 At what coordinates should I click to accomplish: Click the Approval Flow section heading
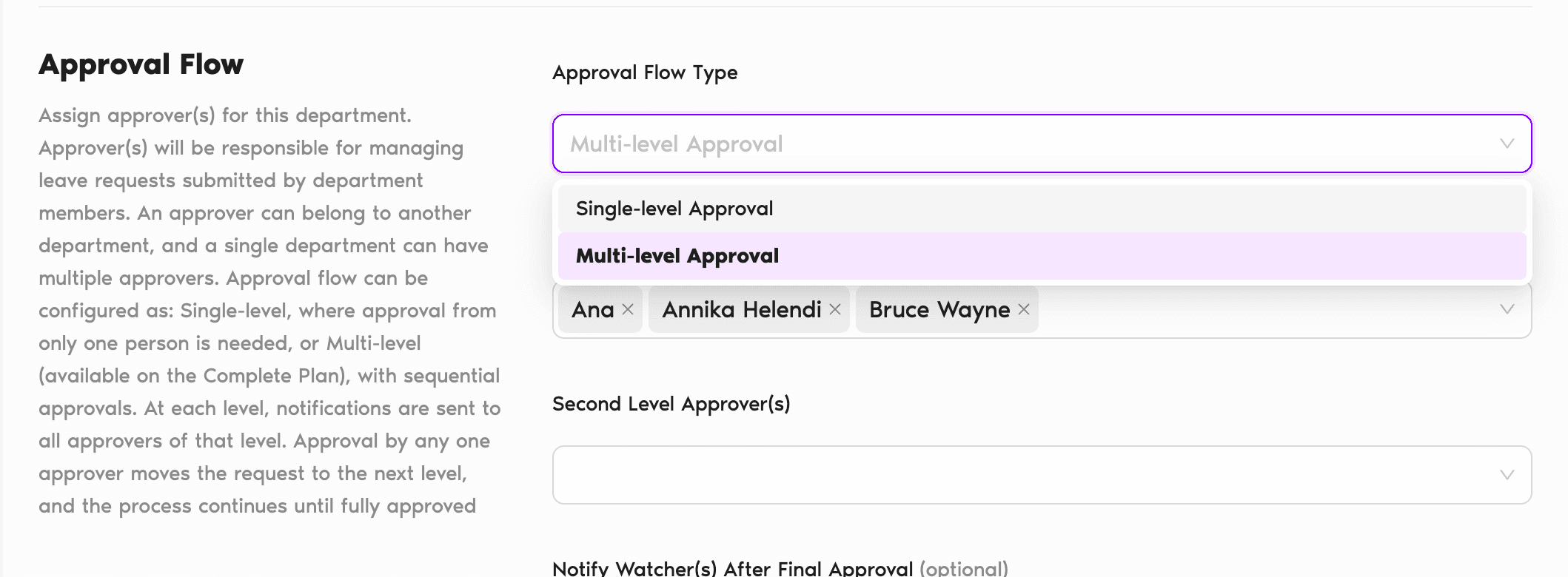141,64
